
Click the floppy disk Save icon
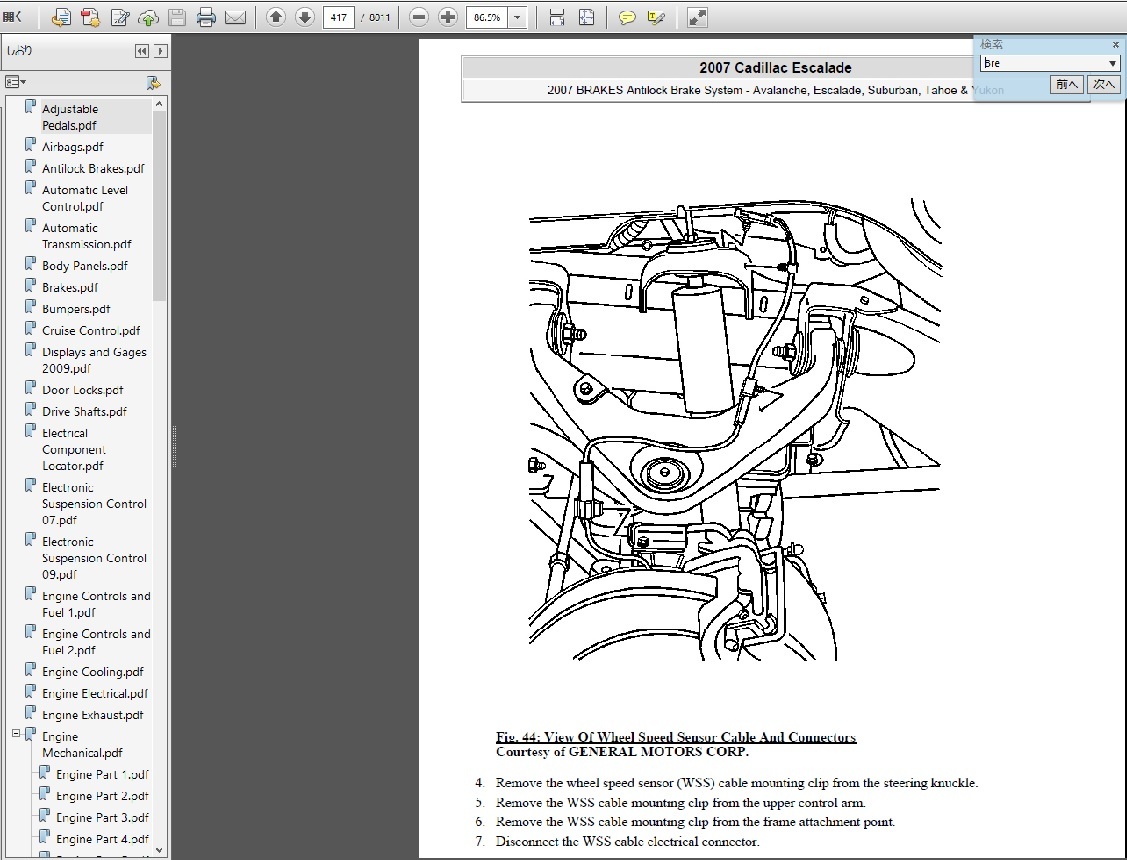click(177, 17)
